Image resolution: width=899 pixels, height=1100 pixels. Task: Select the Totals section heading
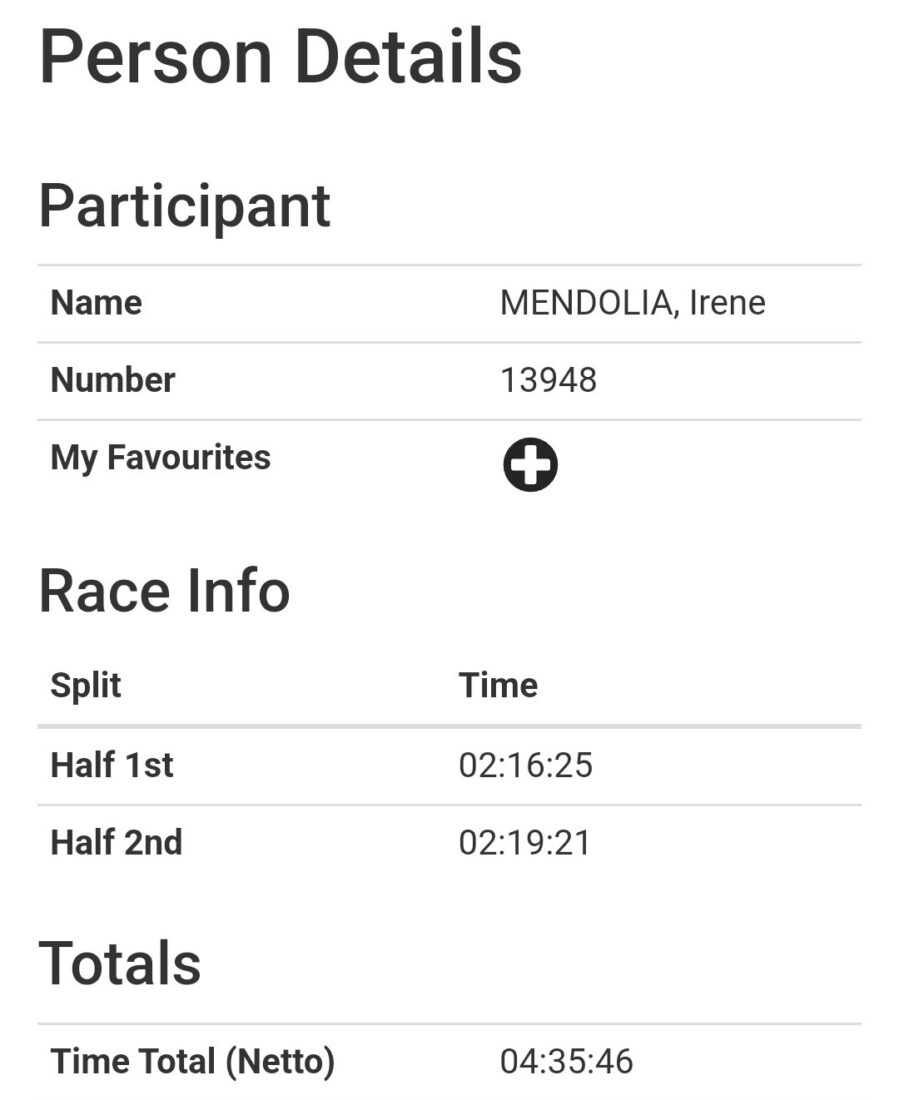click(120, 963)
